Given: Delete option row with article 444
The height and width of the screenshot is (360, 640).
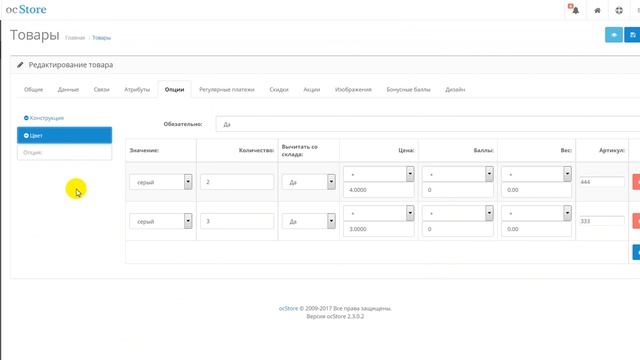Looking at the screenshot, I should click(x=636, y=182).
